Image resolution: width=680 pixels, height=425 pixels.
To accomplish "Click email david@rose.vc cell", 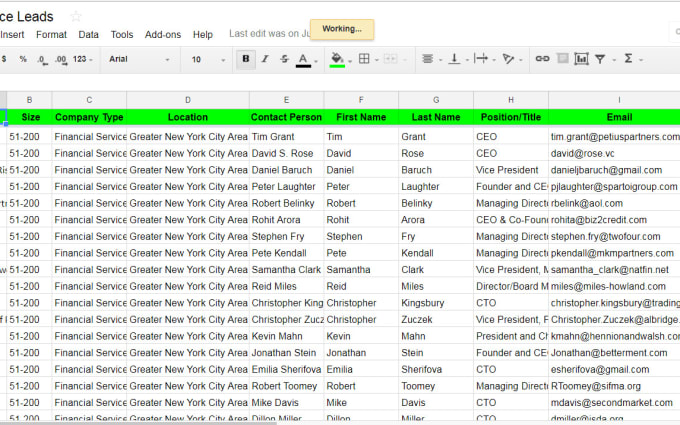I will pos(614,154).
